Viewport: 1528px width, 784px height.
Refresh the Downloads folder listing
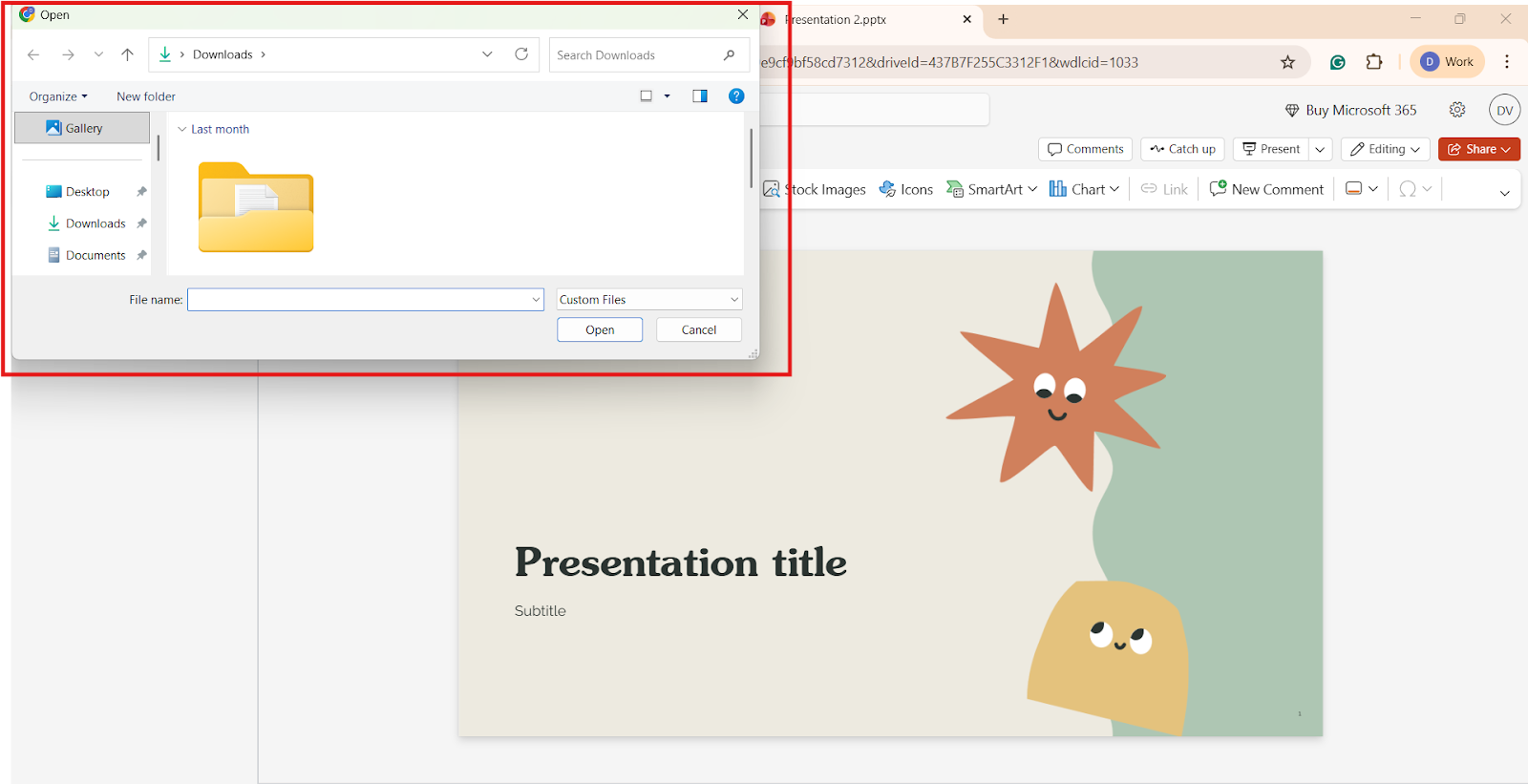[521, 54]
